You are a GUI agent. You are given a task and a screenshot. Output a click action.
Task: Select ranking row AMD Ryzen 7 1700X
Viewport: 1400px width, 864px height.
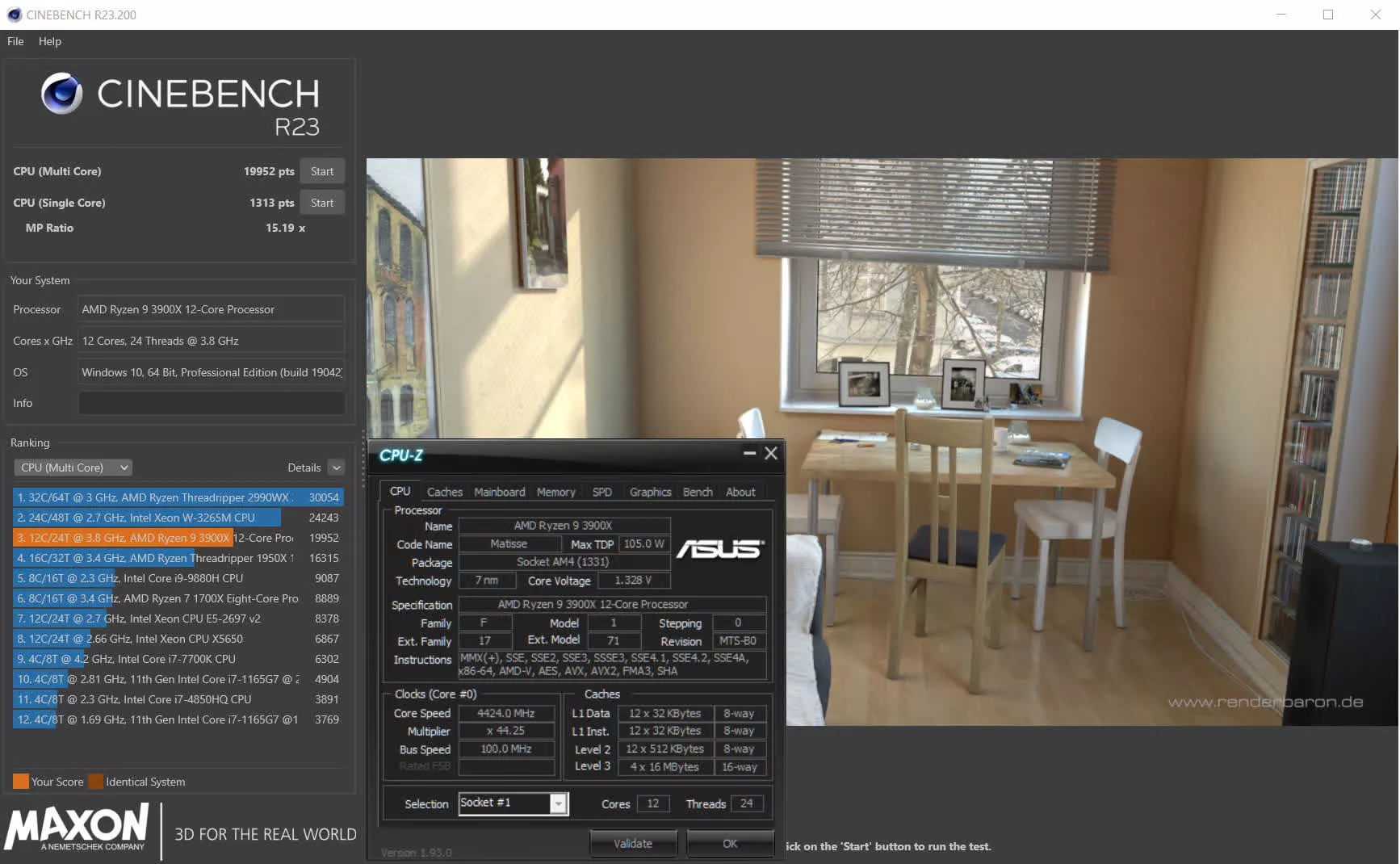tap(178, 598)
